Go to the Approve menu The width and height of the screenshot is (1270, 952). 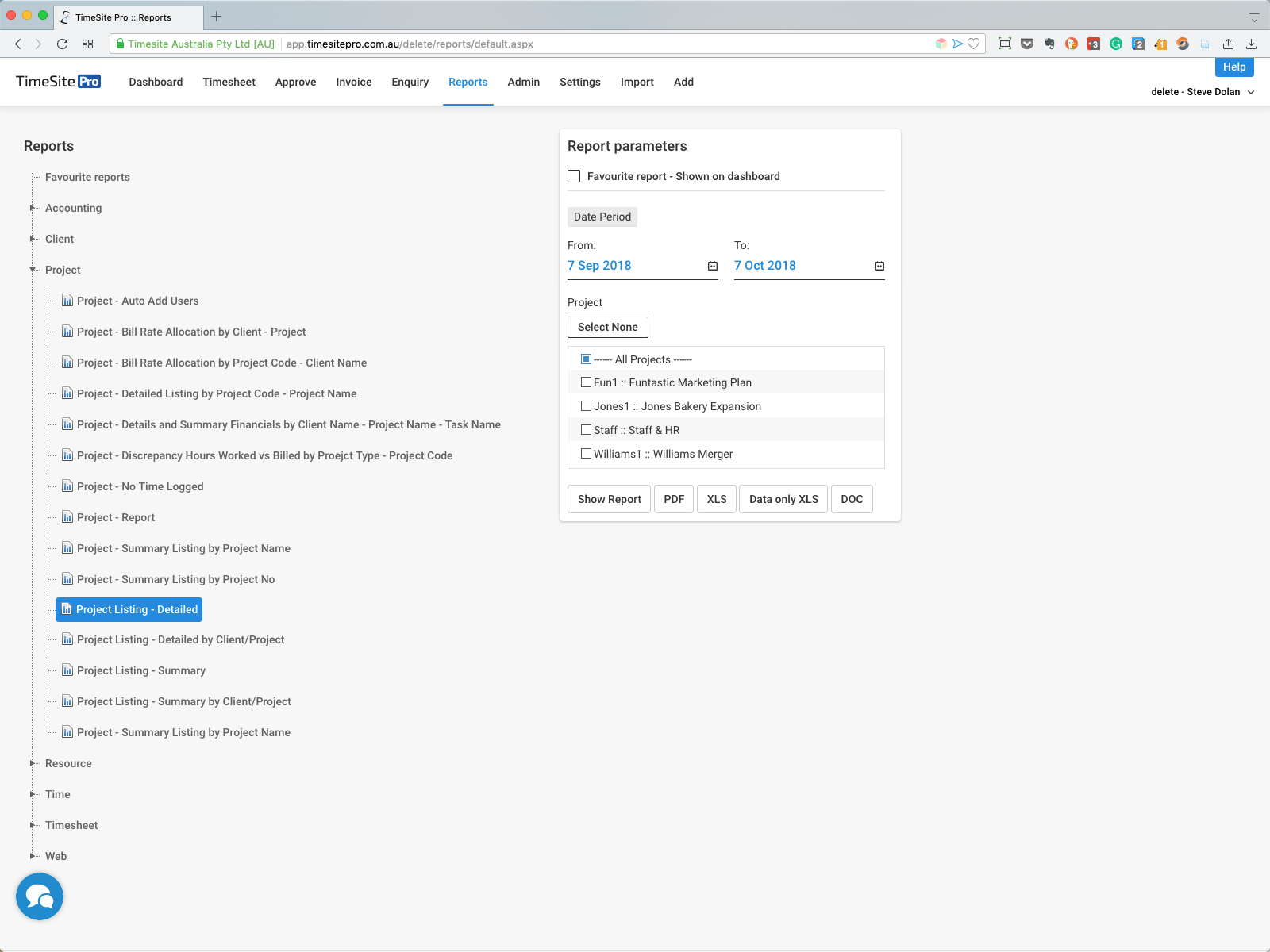295,82
